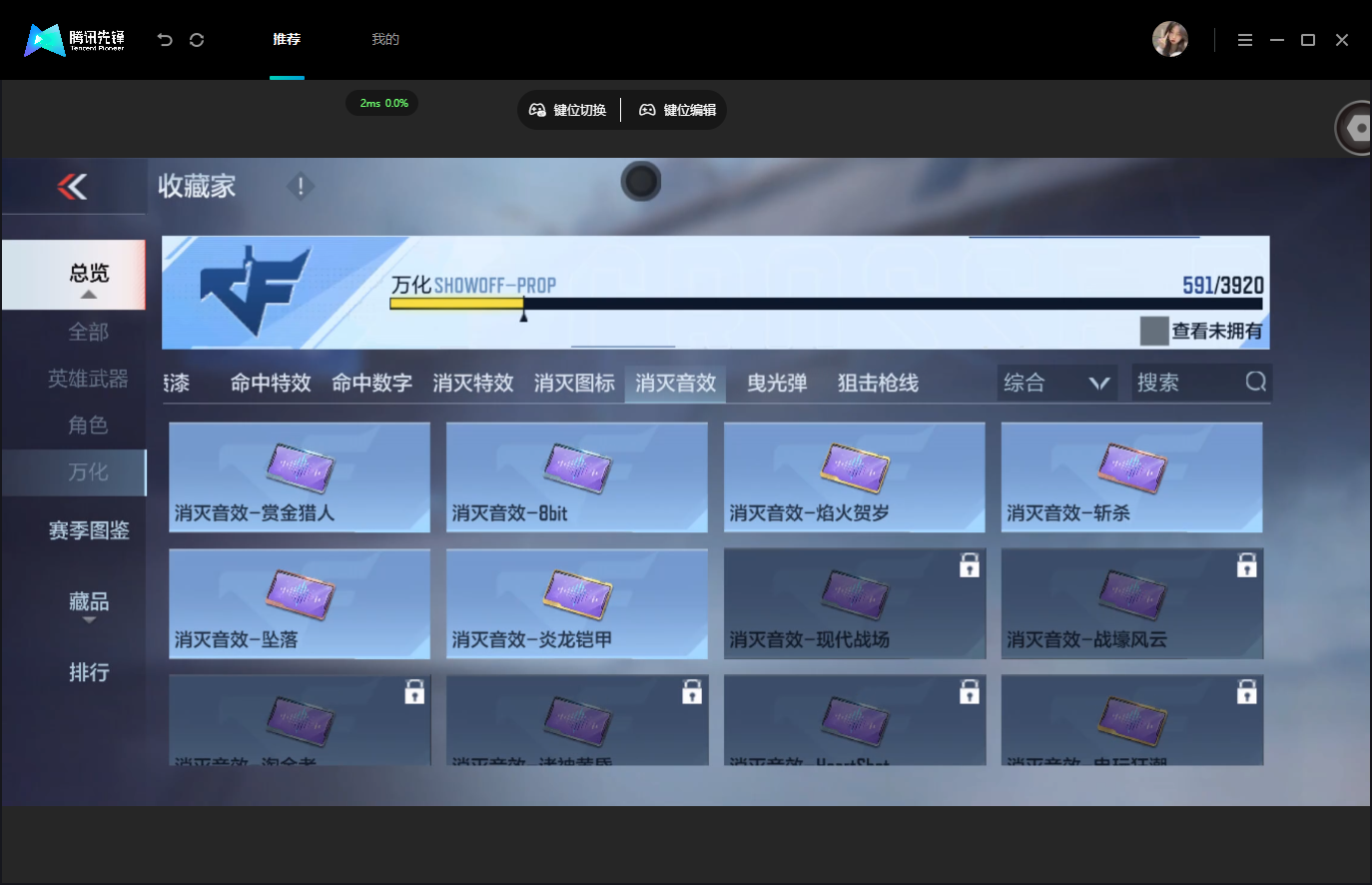
Task: Select the 消灭音效 category tab
Action: [x=676, y=383]
